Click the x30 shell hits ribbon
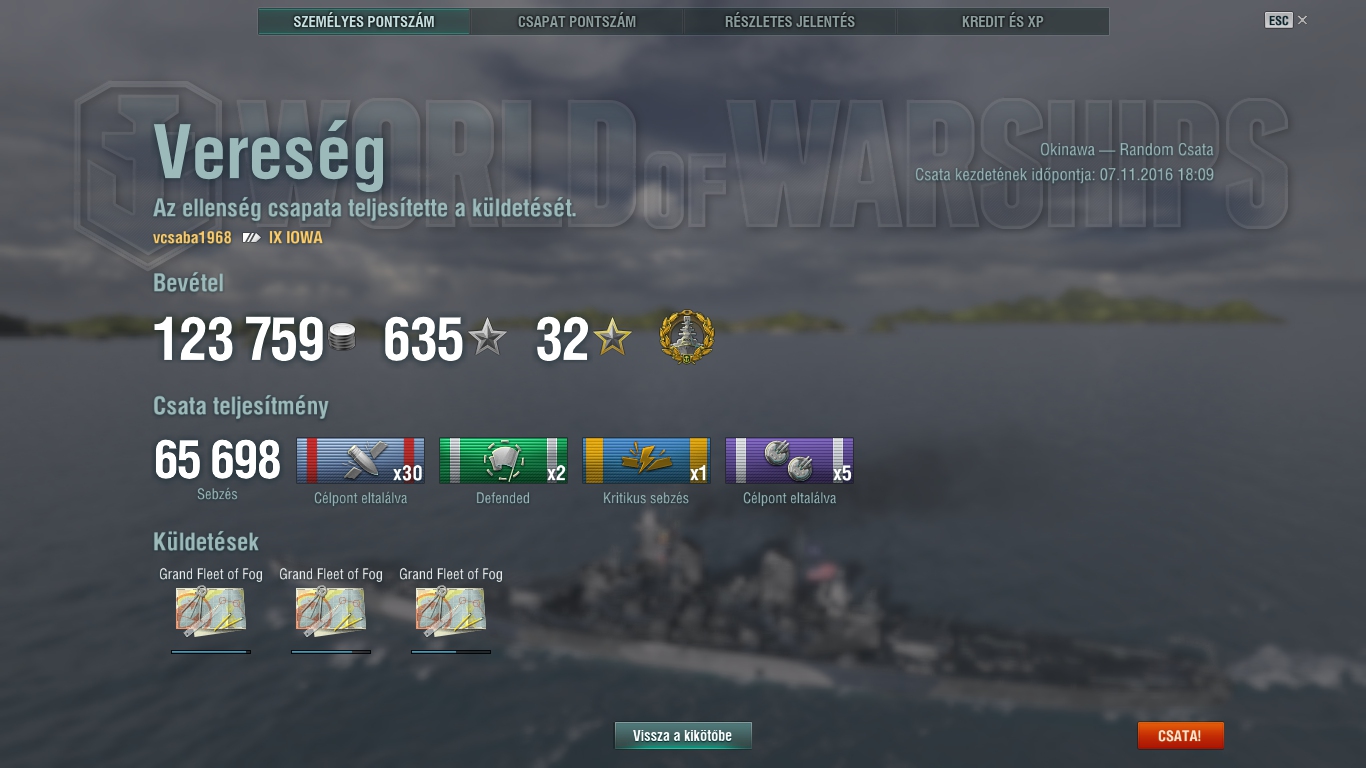The image size is (1366, 768). pos(360,461)
